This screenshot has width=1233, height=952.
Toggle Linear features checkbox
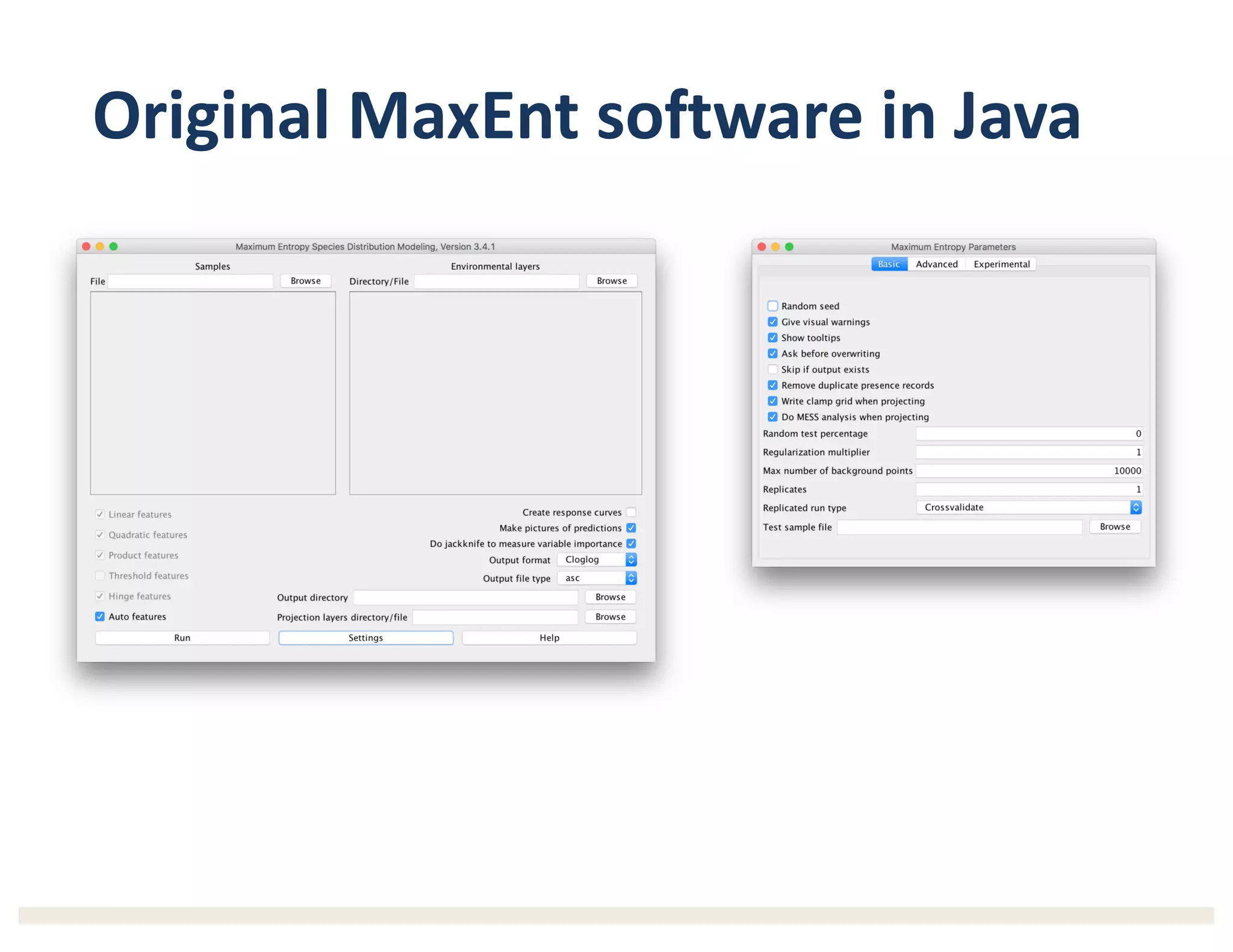[x=100, y=515]
